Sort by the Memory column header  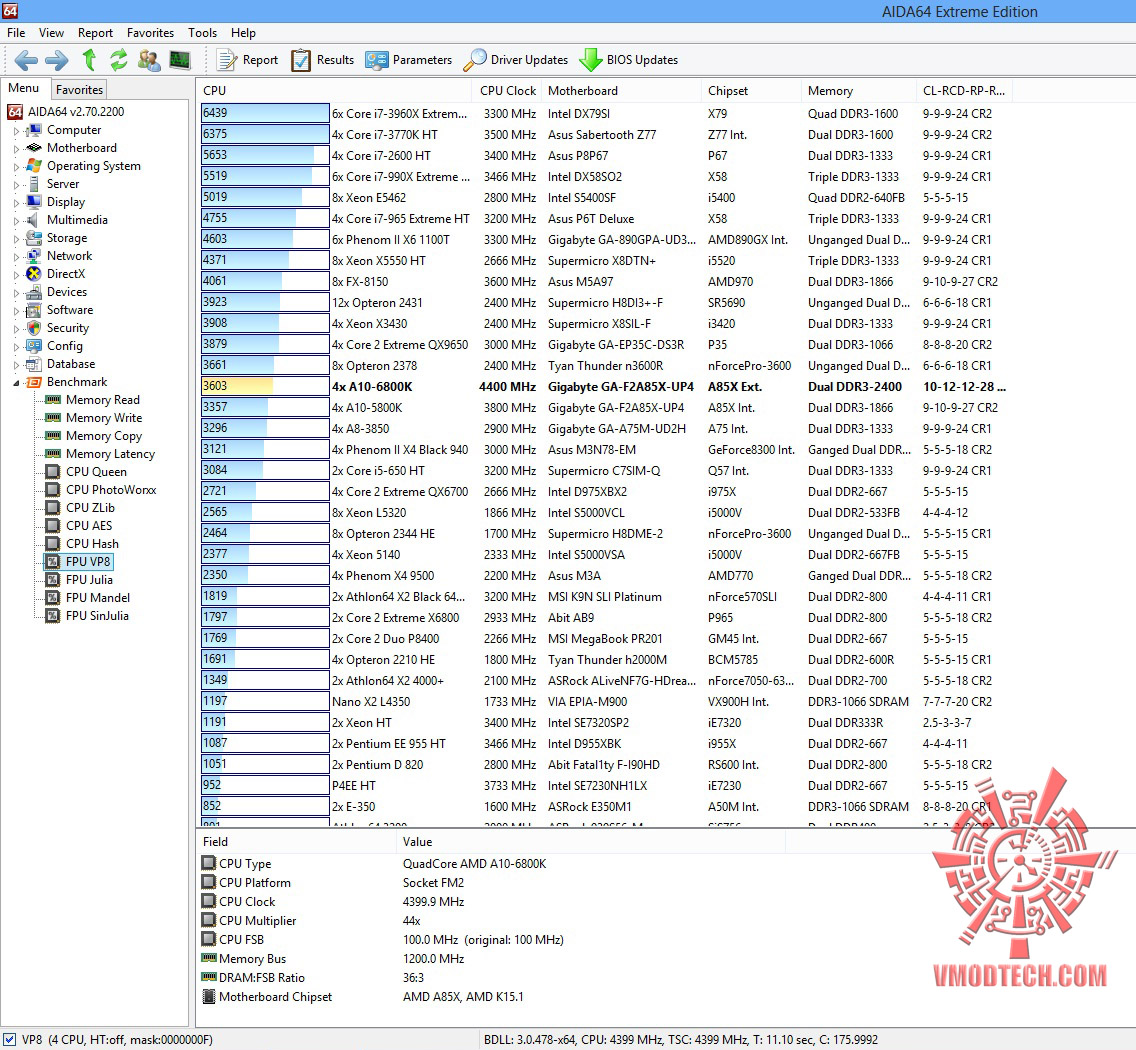(x=859, y=91)
